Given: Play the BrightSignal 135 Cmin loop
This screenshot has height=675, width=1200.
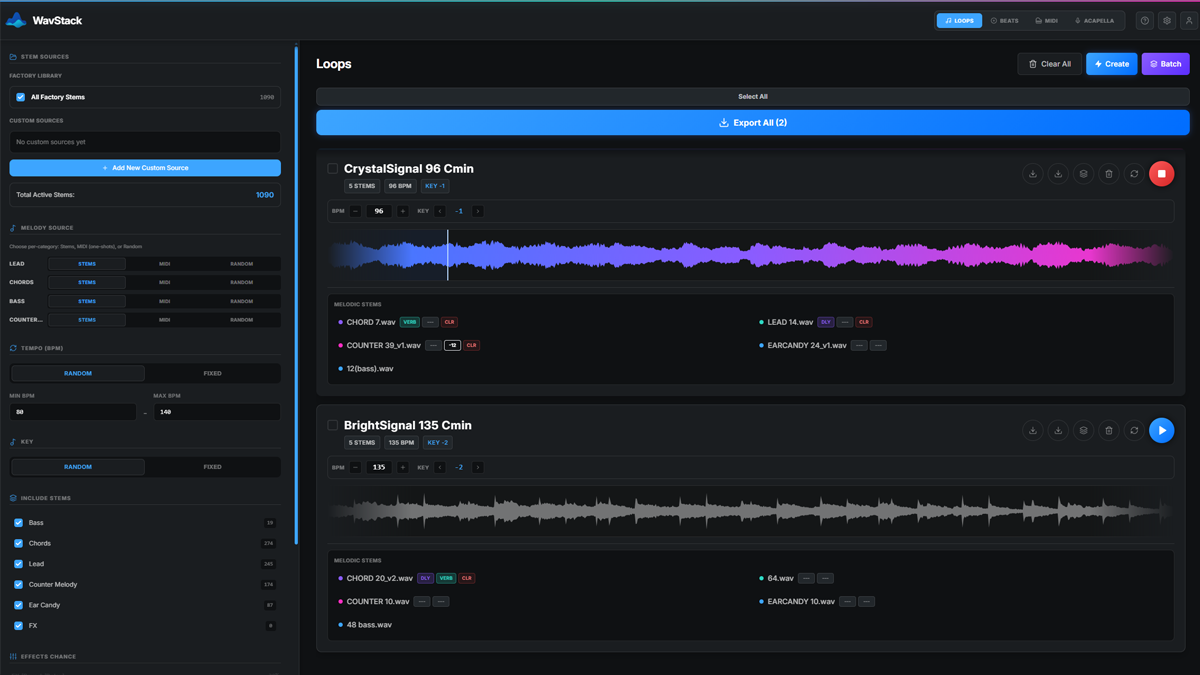Looking at the screenshot, I should tap(1161, 430).
